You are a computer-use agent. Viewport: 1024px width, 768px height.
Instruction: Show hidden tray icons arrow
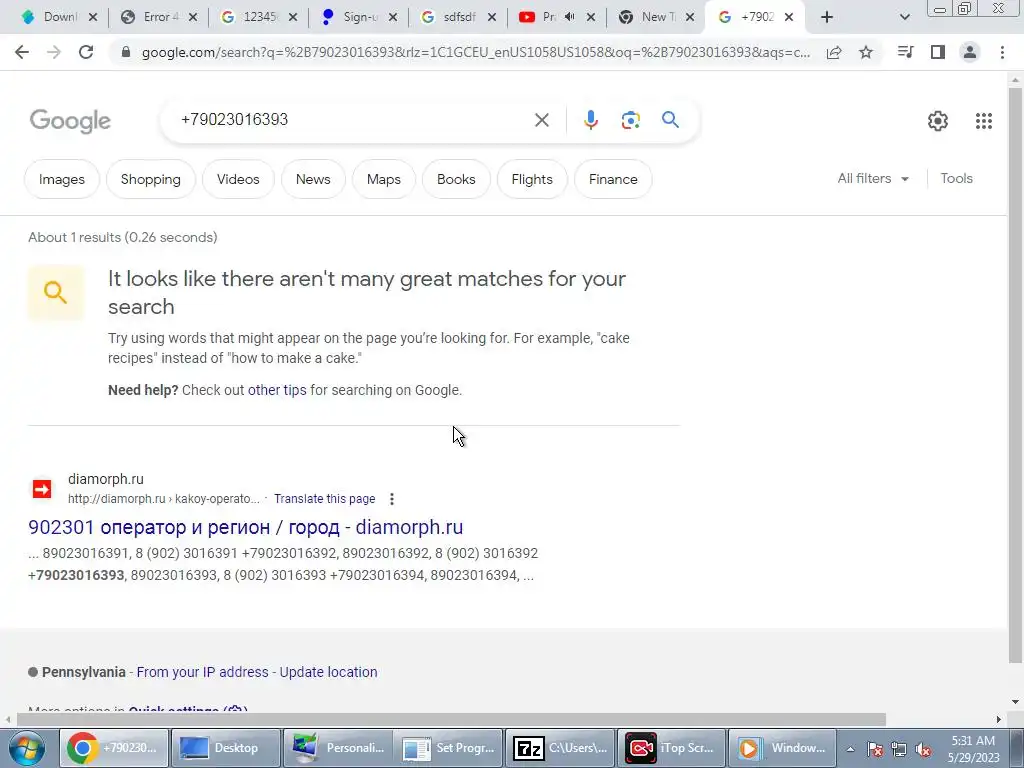click(850, 750)
